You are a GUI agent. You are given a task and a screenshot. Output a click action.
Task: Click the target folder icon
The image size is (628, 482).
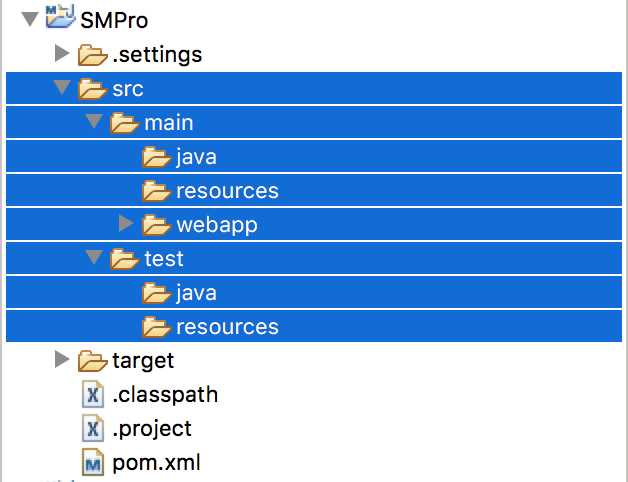click(x=92, y=360)
